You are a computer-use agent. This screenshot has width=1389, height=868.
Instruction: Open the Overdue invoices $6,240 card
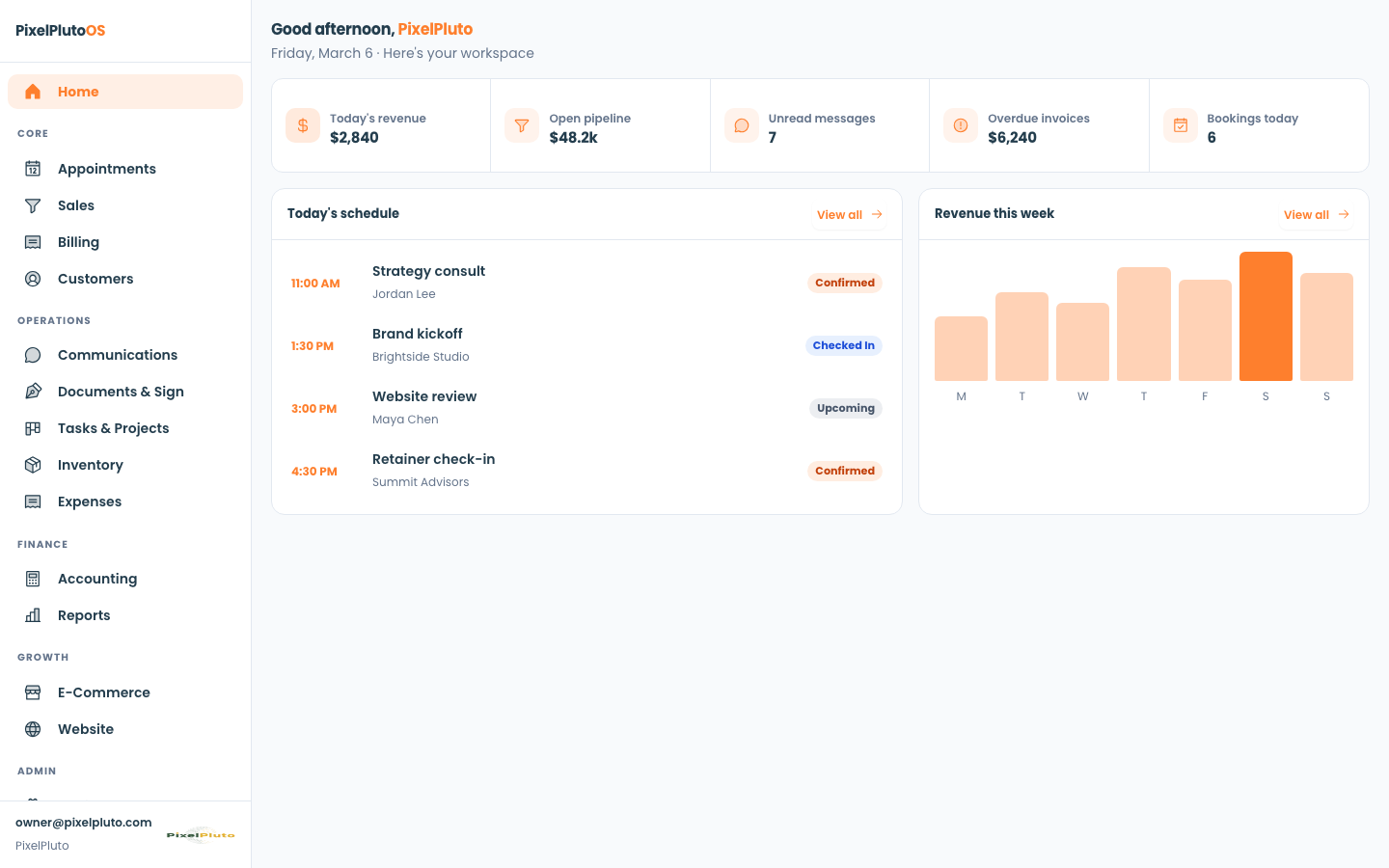pos(1039,125)
